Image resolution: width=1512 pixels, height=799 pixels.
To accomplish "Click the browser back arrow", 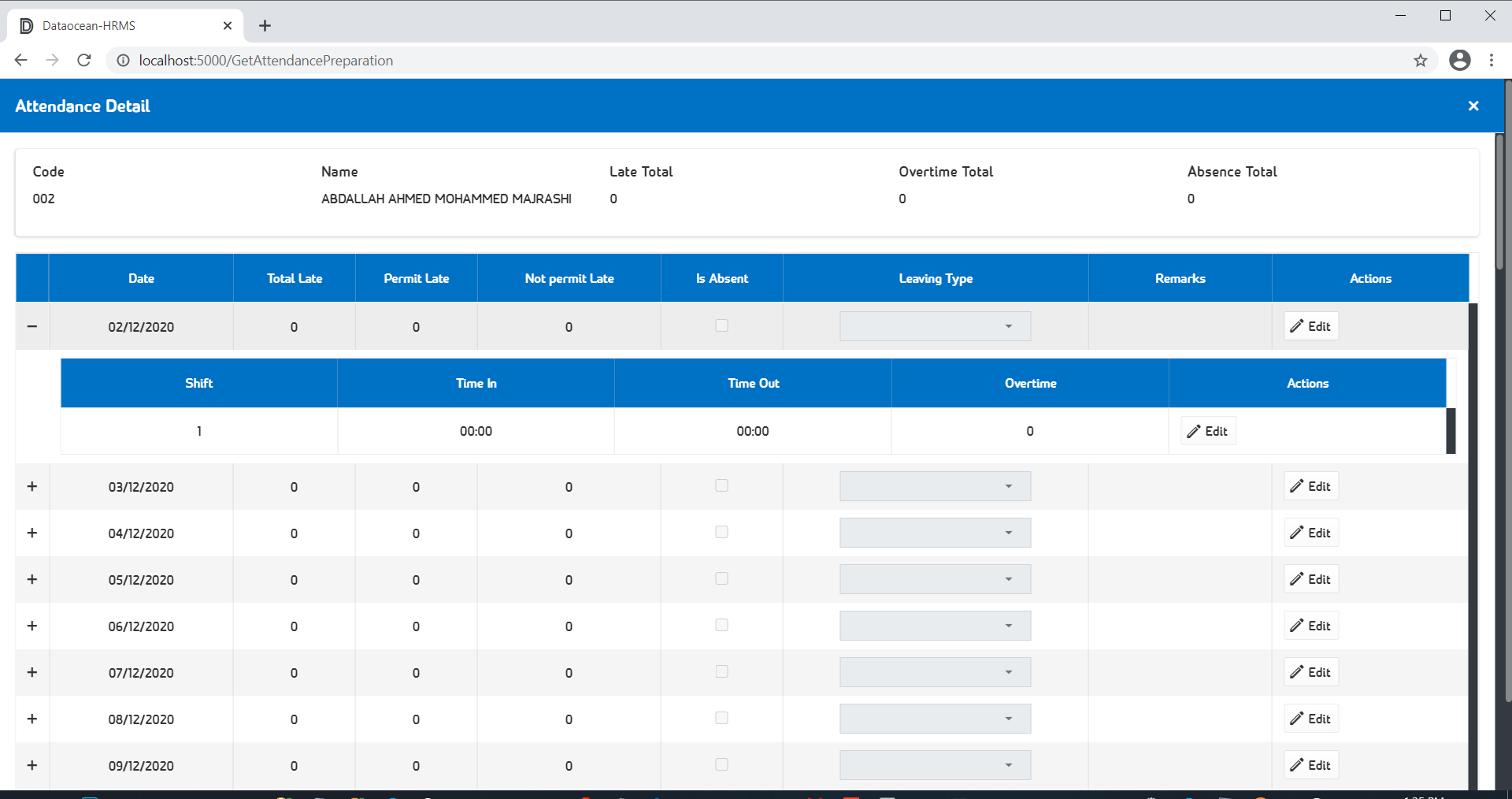I will click(21, 61).
